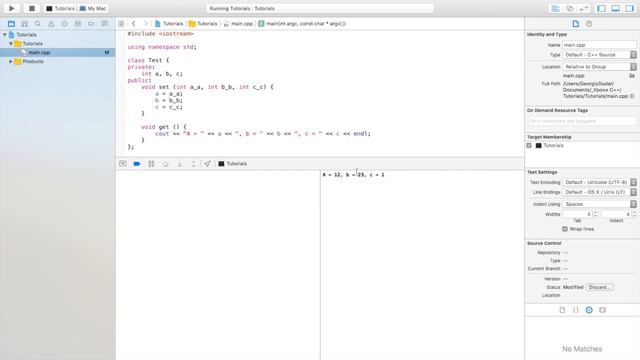Edit the Name field main.cpp

[x=599, y=45]
